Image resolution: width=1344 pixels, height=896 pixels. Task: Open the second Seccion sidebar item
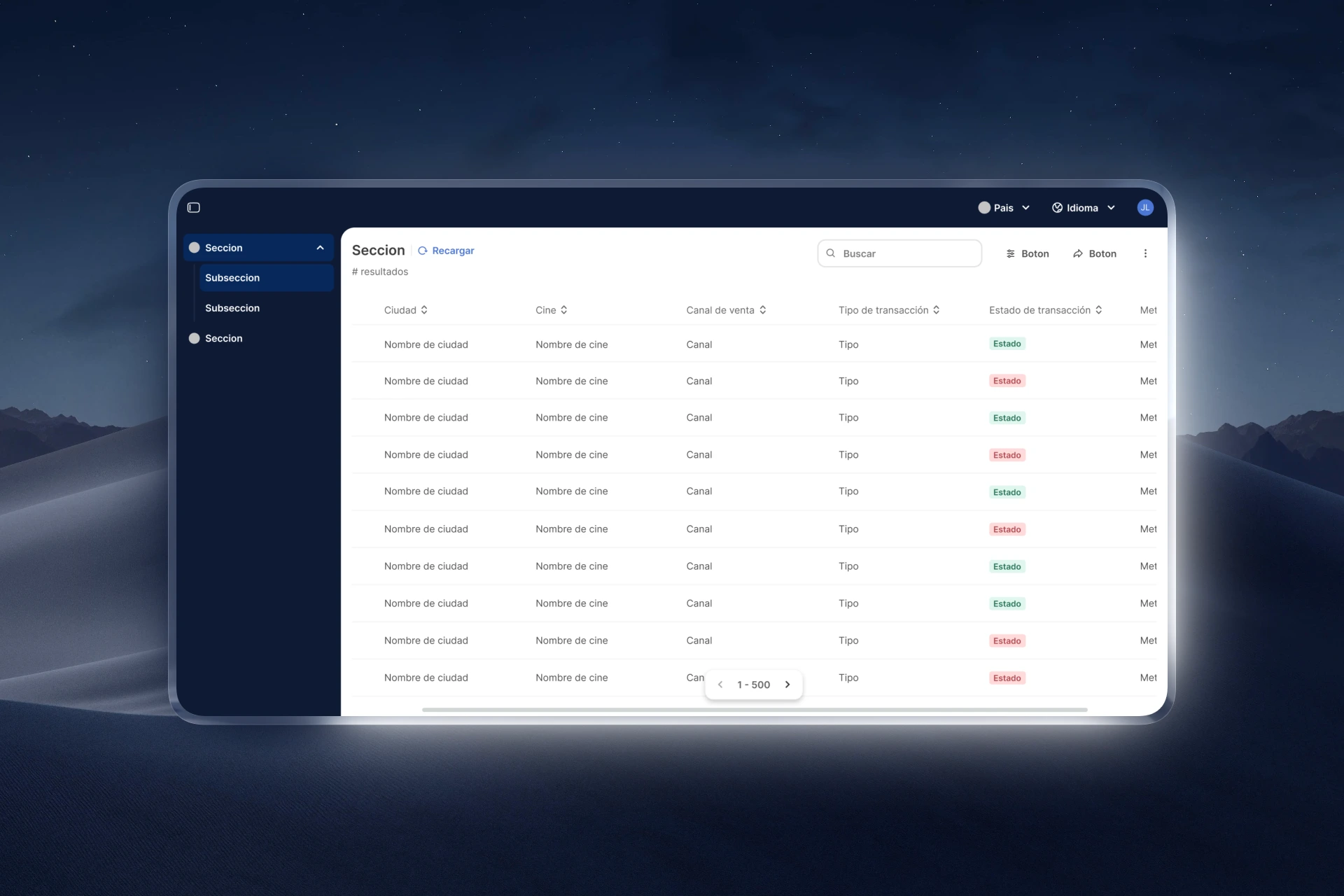point(223,338)
